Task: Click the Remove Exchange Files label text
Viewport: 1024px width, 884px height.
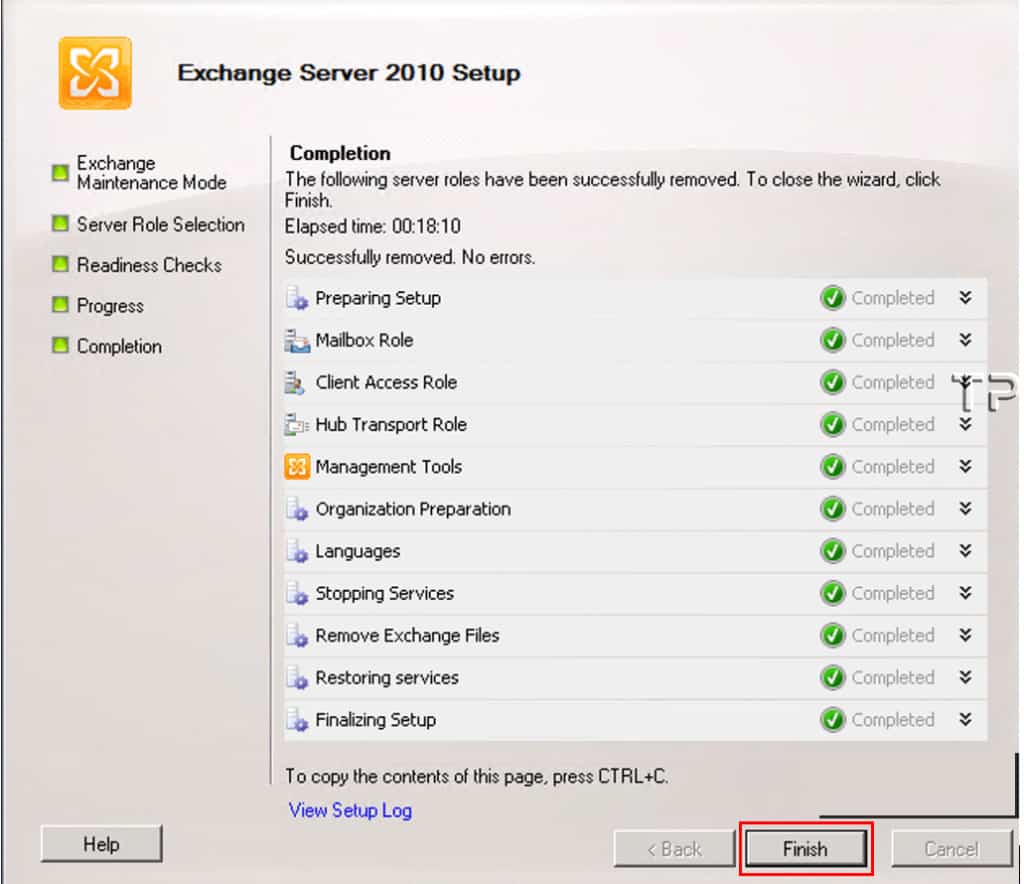Action: click(x=408, y=635)
